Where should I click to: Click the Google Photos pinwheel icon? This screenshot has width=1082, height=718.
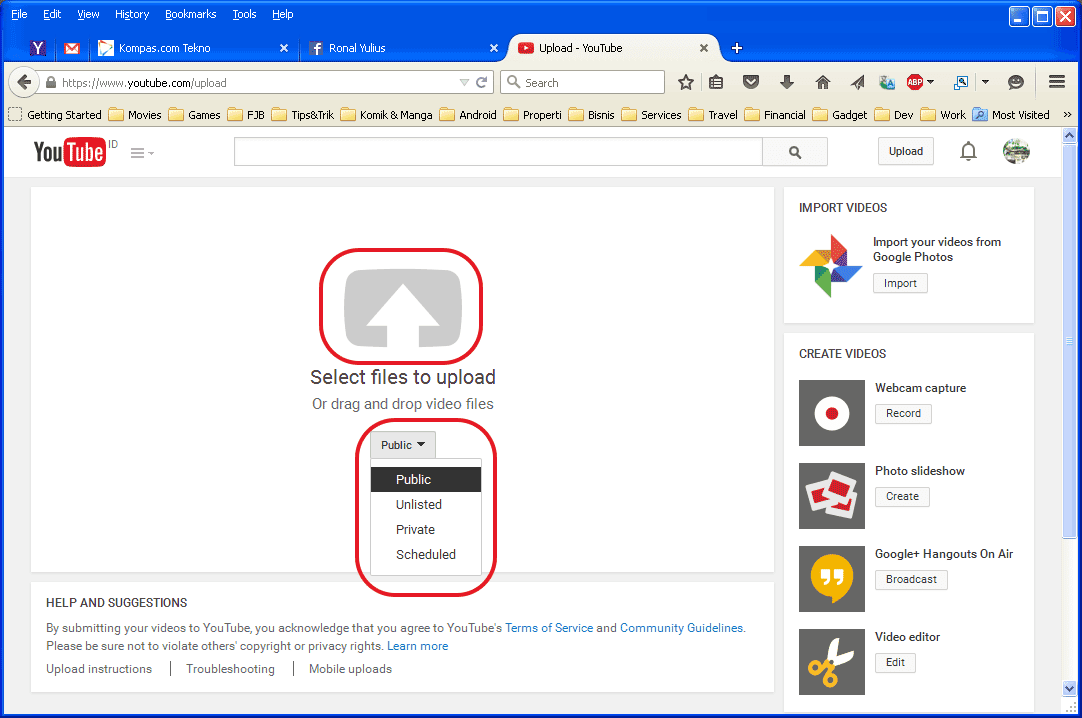click(x=831, y=266)
